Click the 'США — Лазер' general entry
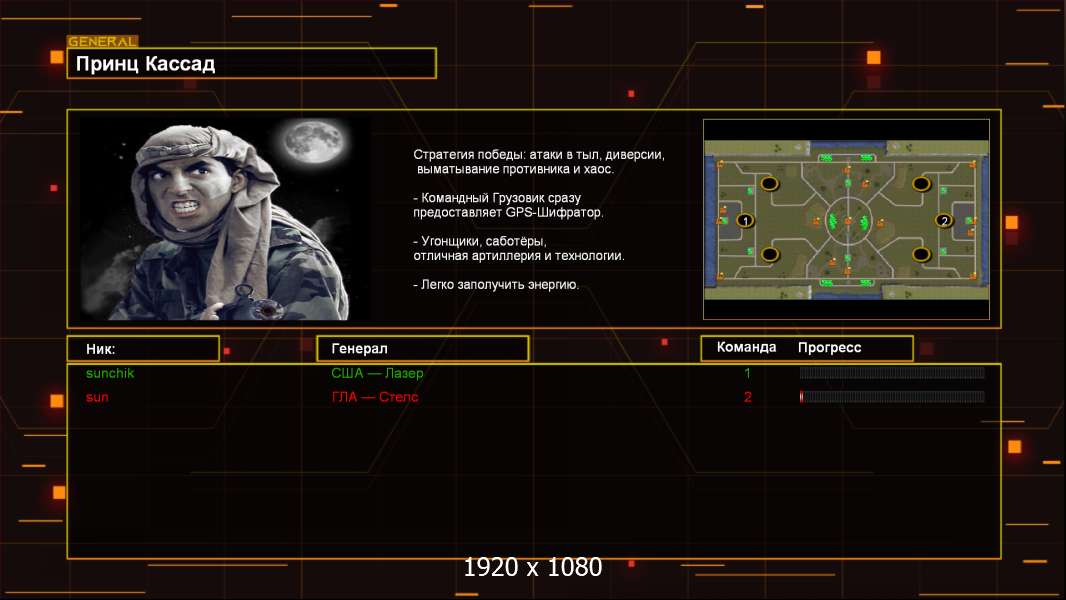The width and height of the screenshot is (1066, 600). click(x=377, y=373)
